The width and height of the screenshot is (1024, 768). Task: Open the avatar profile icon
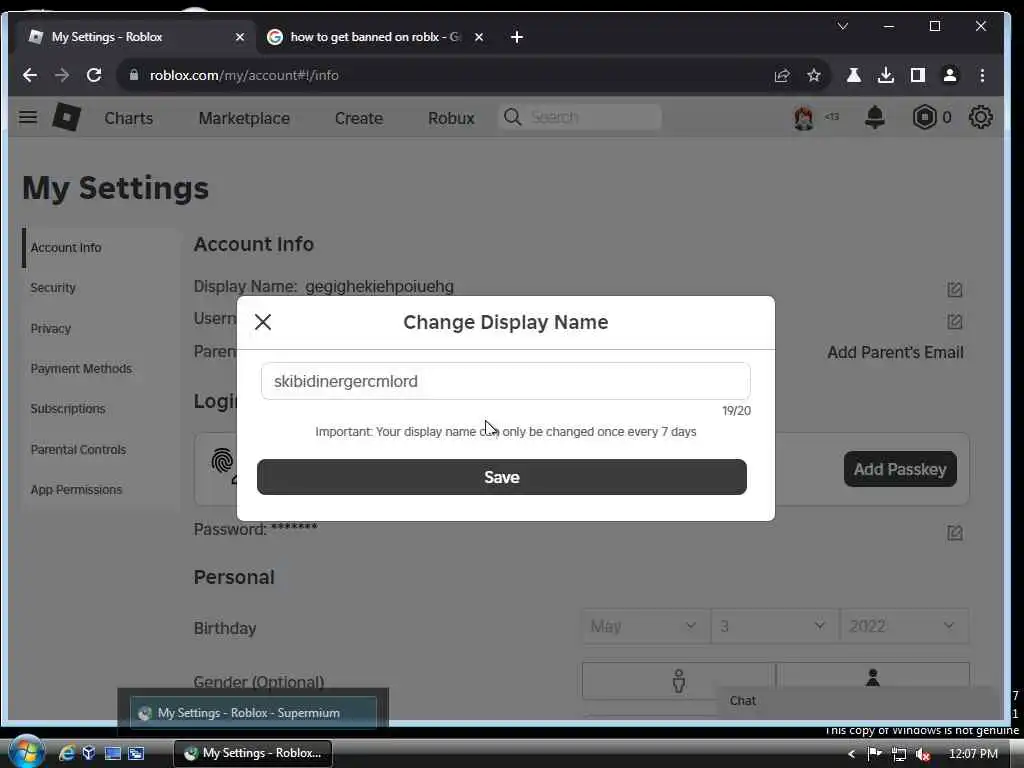point(803,118)
